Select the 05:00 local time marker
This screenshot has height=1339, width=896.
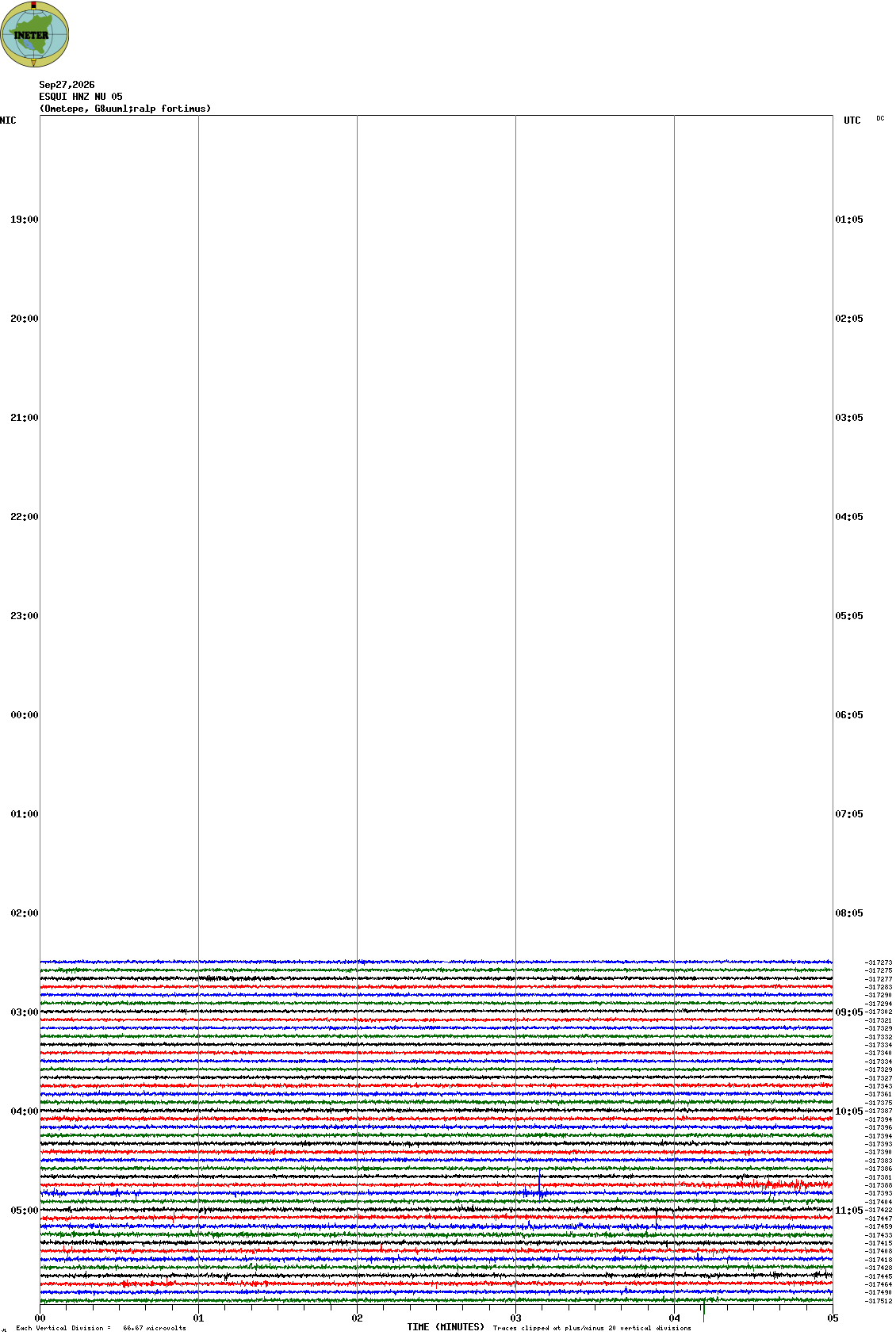pyautogui.click(x=24, y=1211)
